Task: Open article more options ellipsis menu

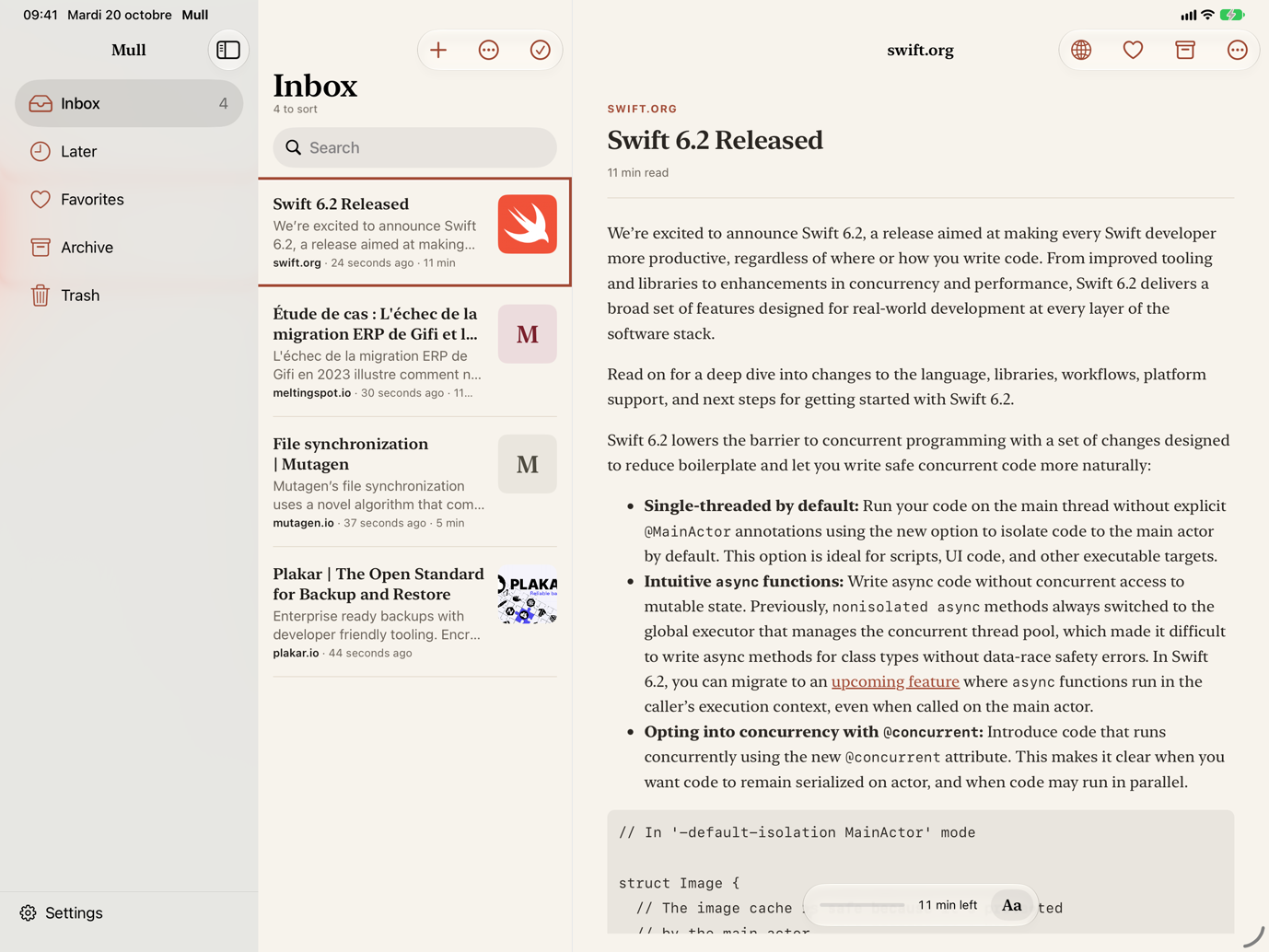Action: pos(1237,50)
